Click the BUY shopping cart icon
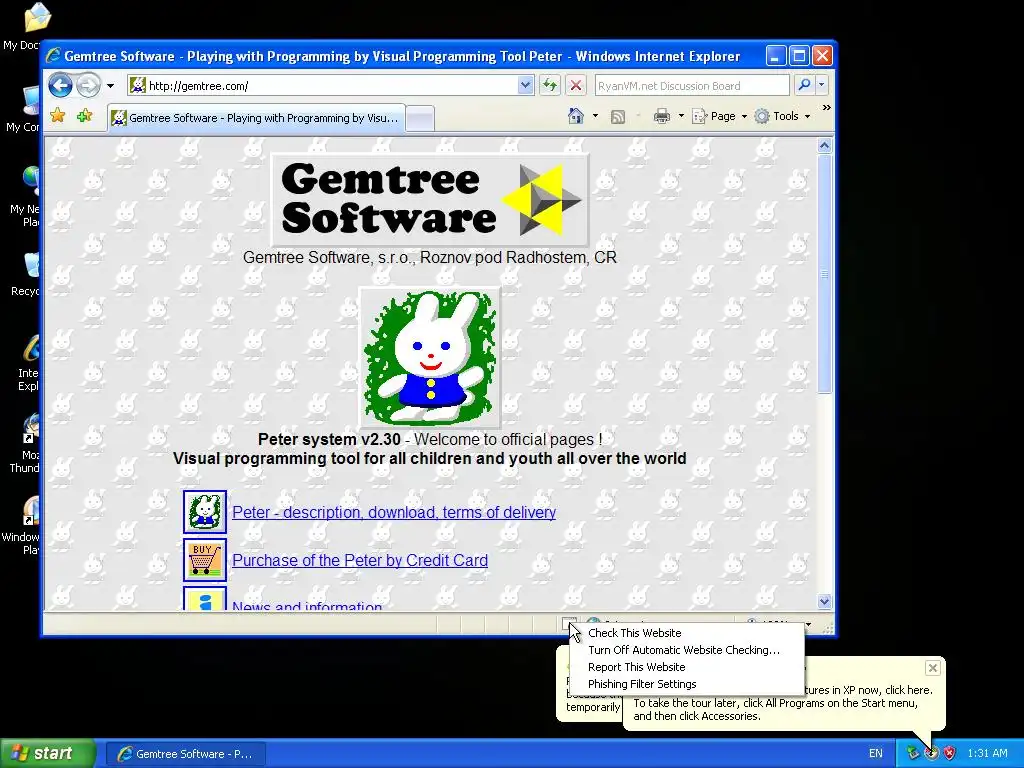The image size is (1024, 768). click(x=205, y=560)
